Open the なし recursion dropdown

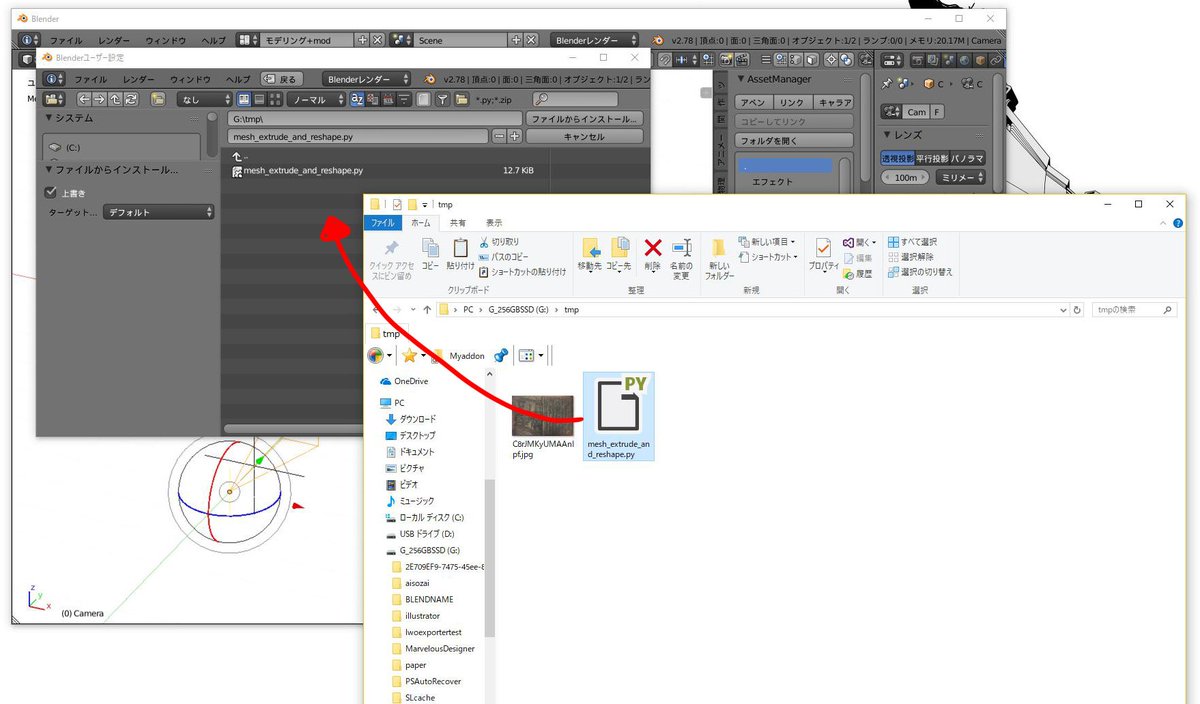pos(205,99)
